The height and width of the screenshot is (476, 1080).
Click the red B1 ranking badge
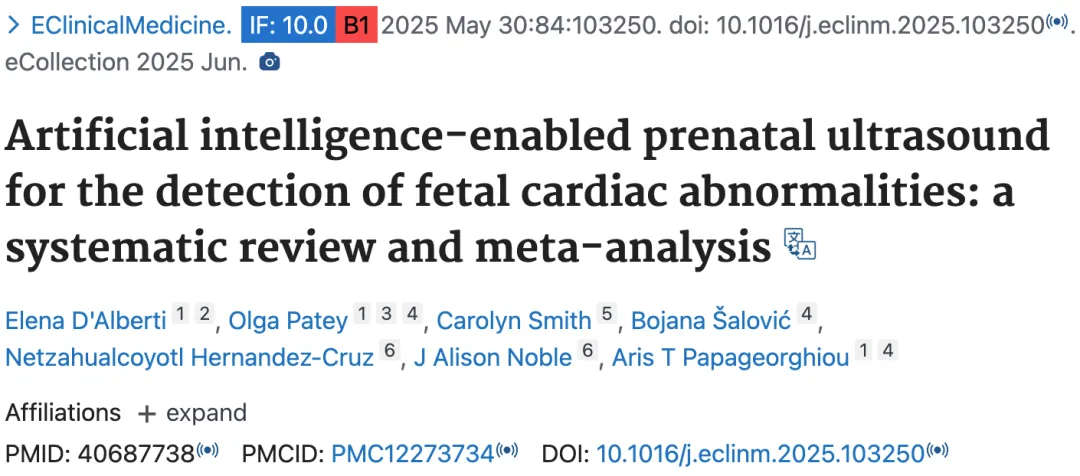tap(357, 26)
